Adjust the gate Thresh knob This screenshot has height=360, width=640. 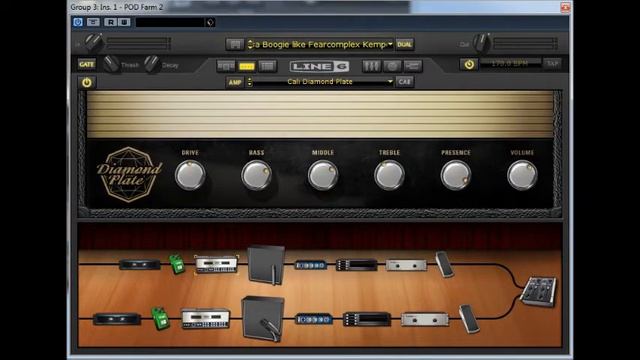click(111, 64)
